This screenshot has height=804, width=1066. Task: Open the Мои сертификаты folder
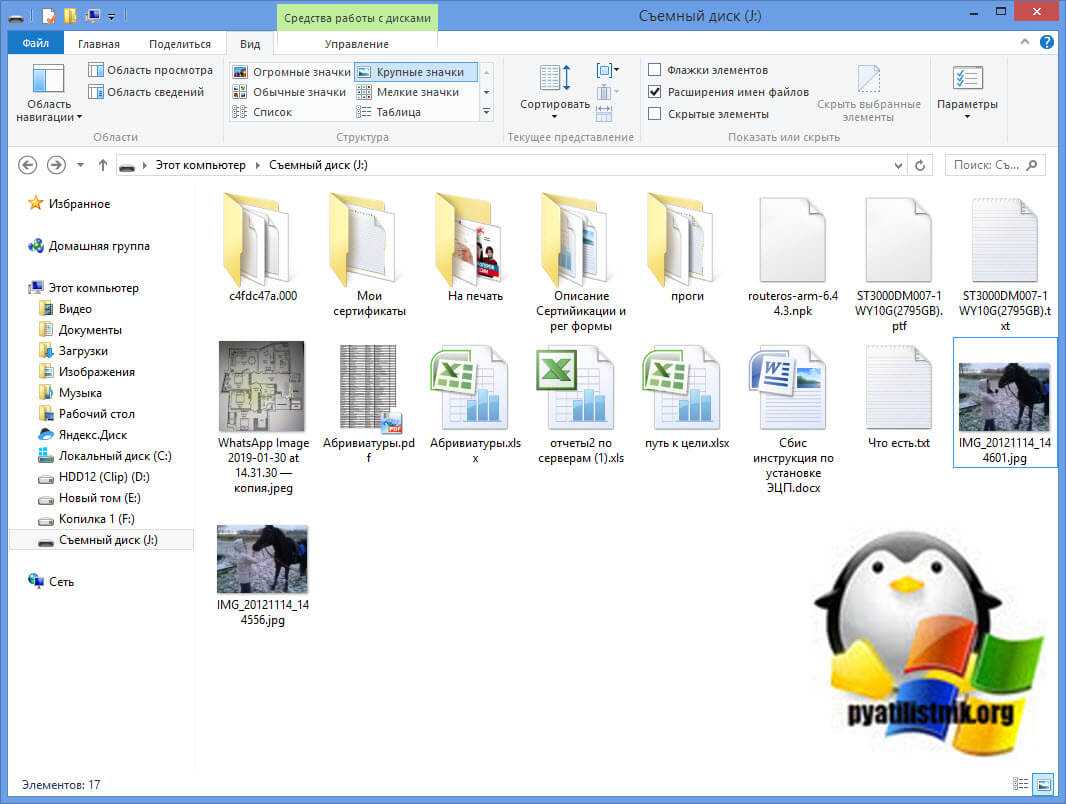[x=368, y=240]
